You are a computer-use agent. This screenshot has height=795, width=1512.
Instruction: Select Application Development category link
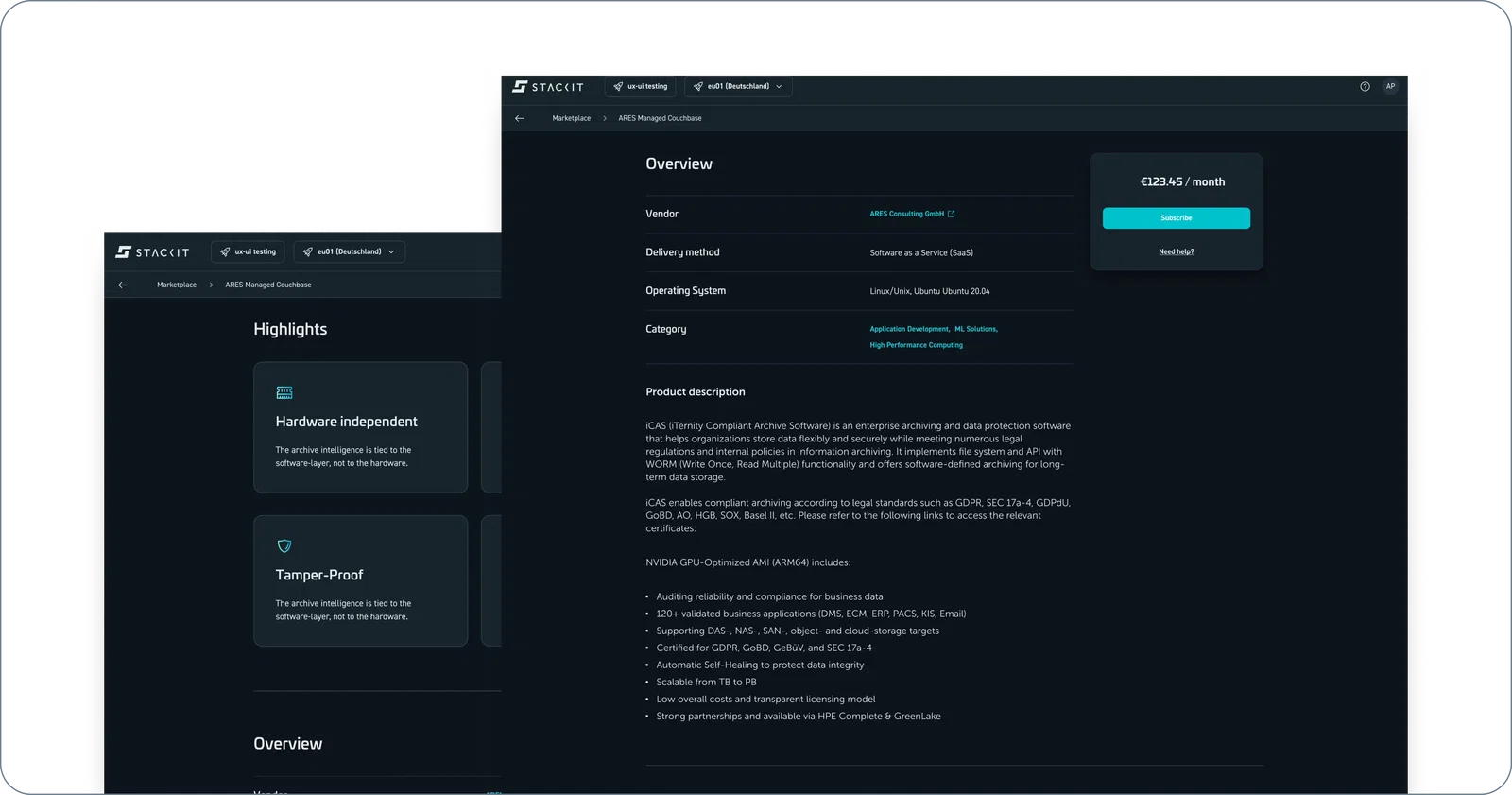909,329
